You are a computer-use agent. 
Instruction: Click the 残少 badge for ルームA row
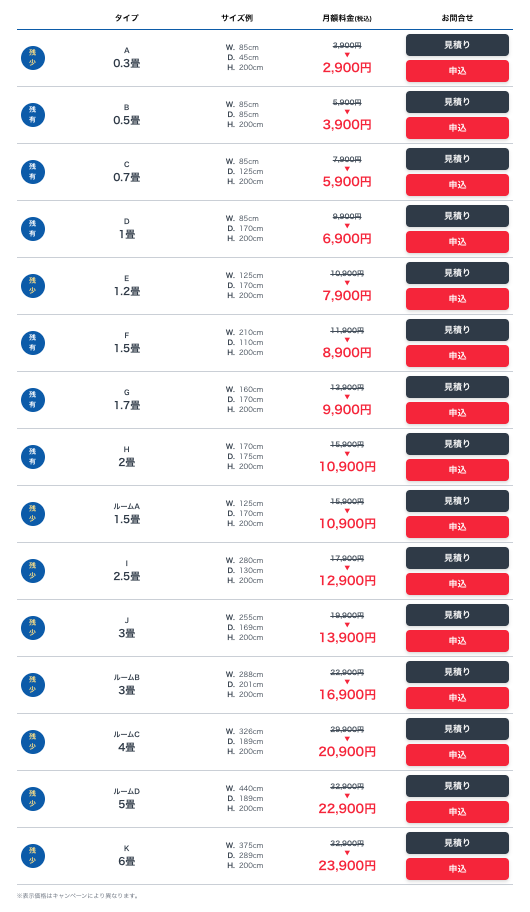(33, 514)
